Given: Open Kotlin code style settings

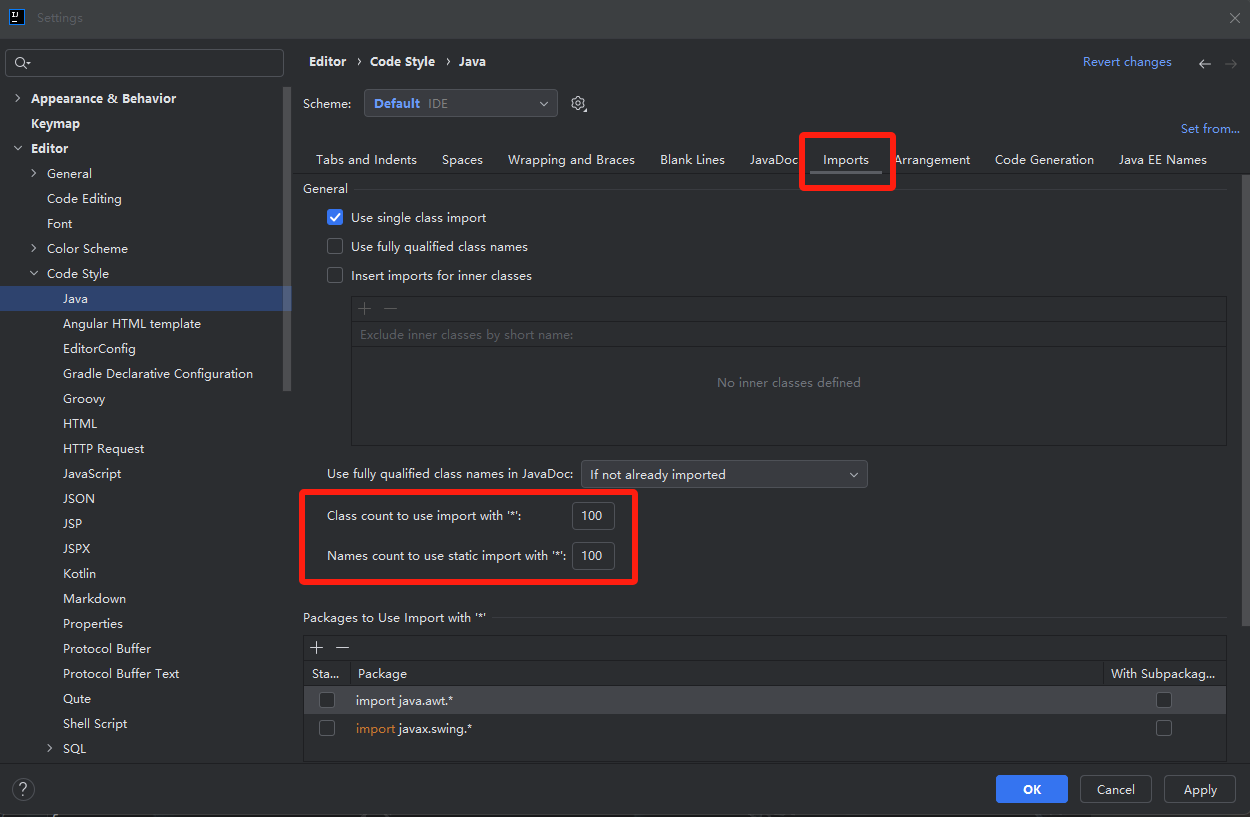Looking at the screenshot, I should pos(79,573).
